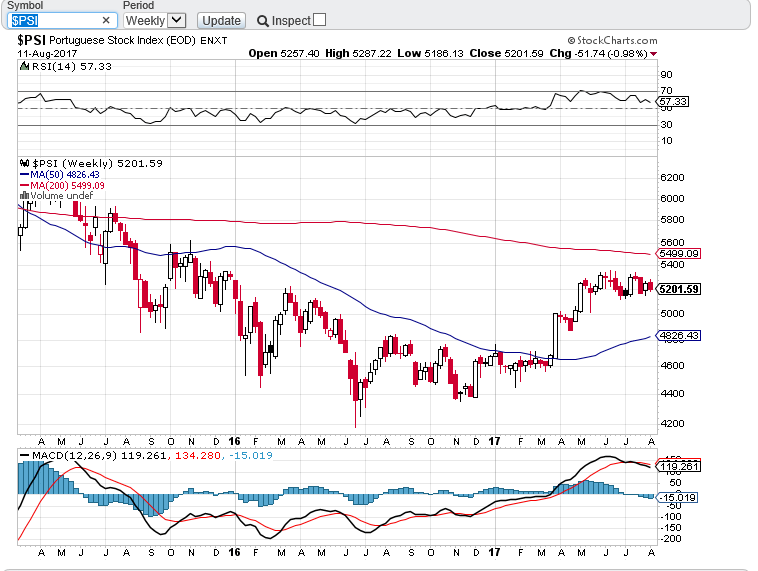Screen dimensions: 758x571
Task: Click the magnifier Inspect icon
Action: point(262,21)
